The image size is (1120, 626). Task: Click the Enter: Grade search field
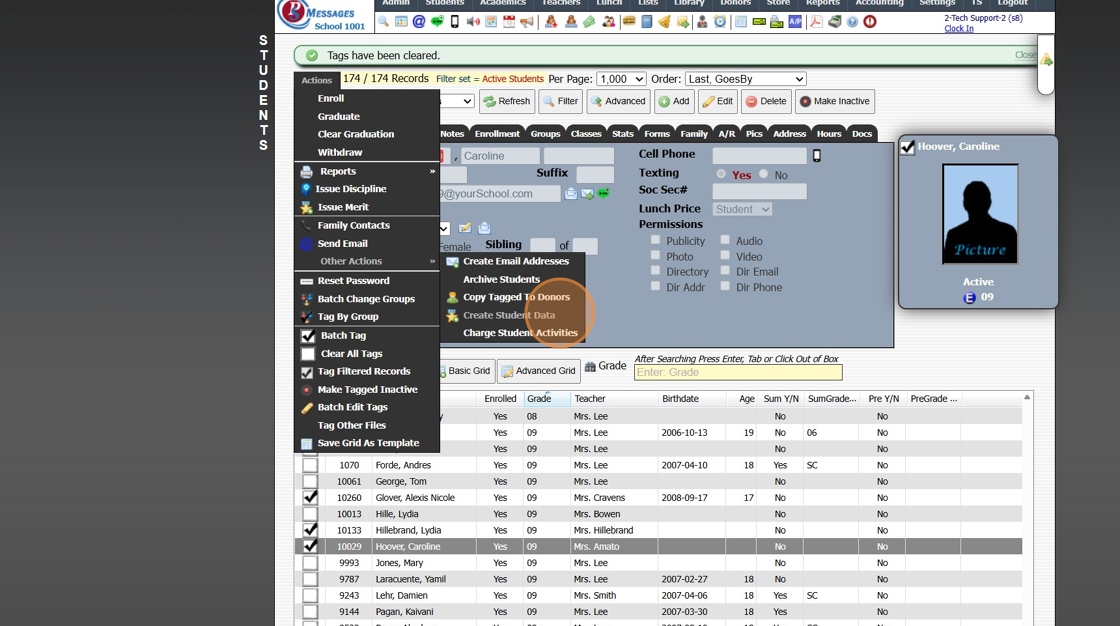[737, 372]
